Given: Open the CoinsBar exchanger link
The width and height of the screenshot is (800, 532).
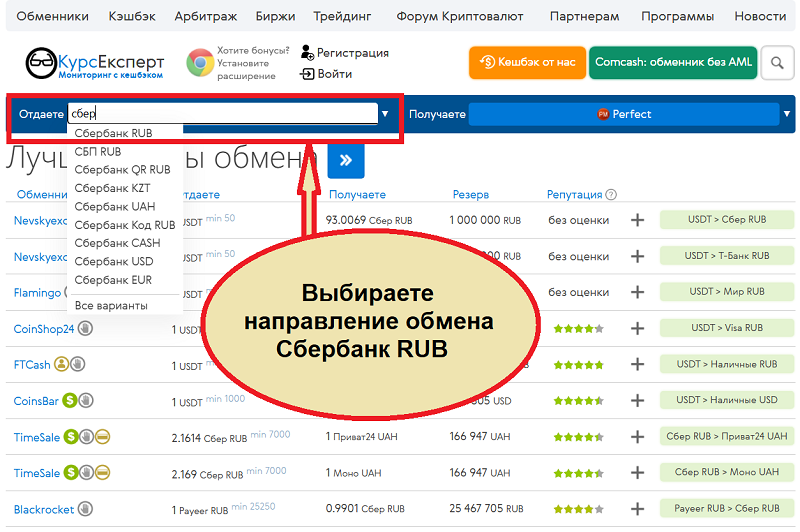Looking at the screenshot, I should click(36, 401).
